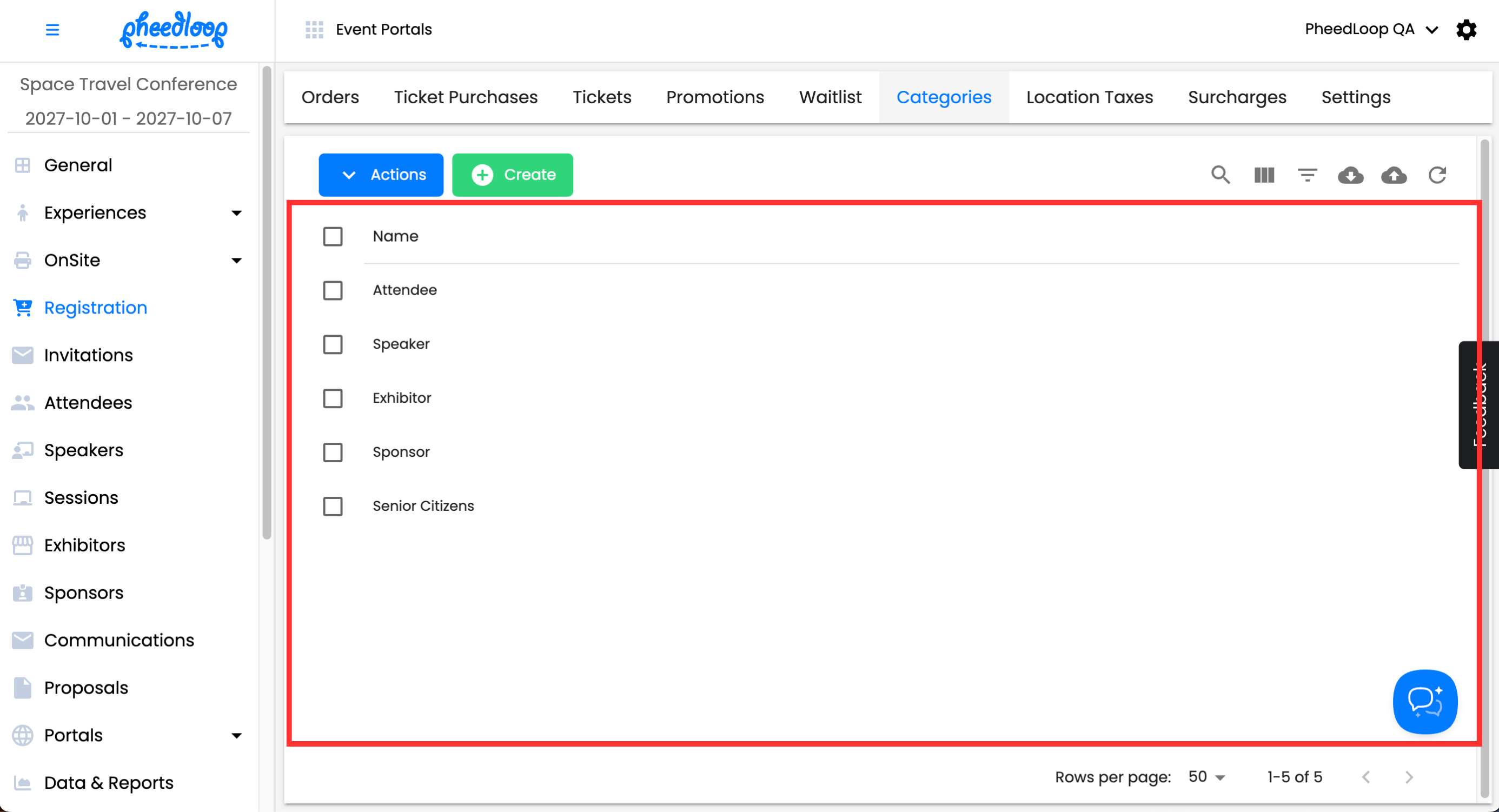Image resolution: width=1499 pixels, height=812 pixels.
Task: Toggle the hamburger menu icon
Action: tap(52, 29)
